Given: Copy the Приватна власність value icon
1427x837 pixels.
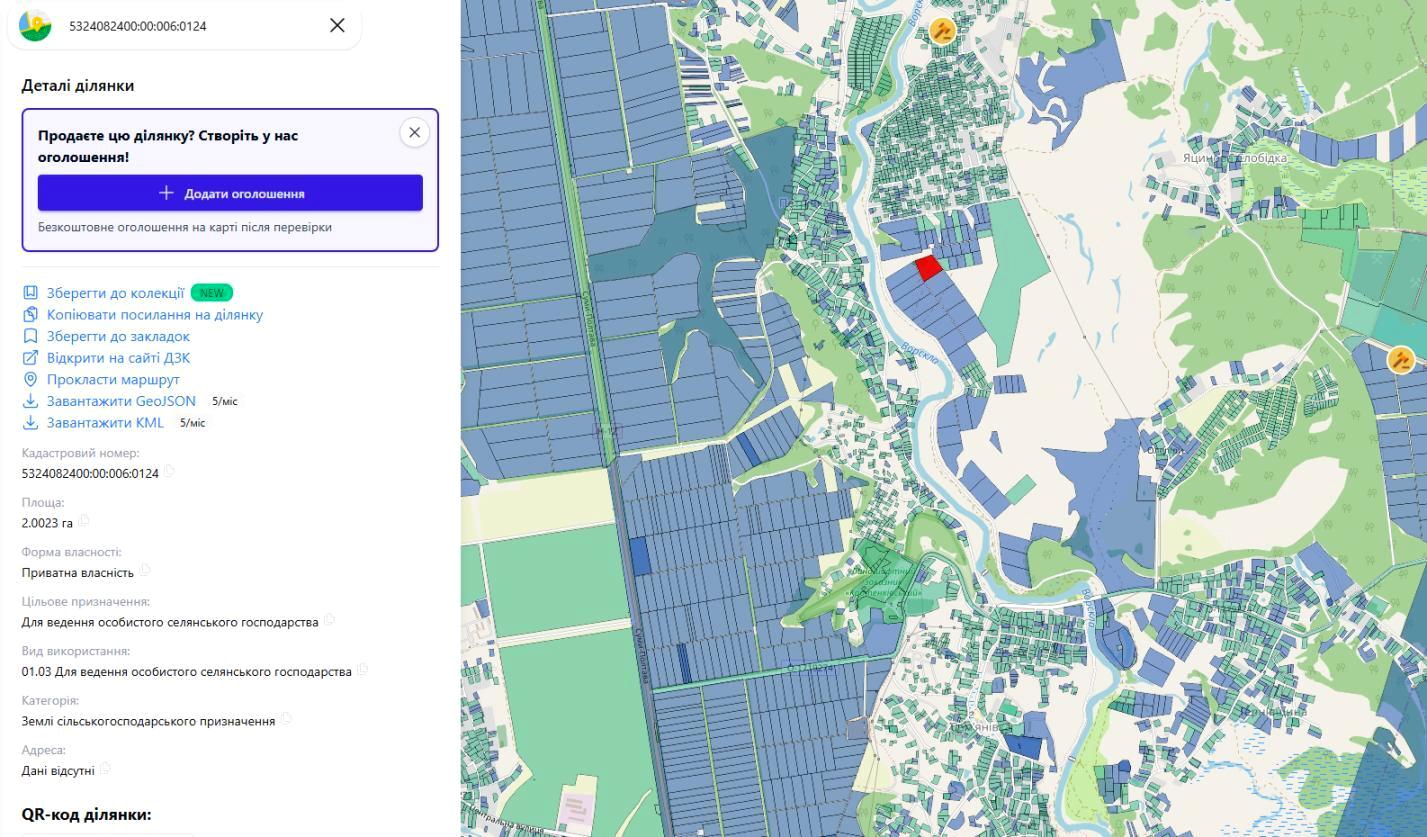Looking at the screenshot, I should click(145, 570).
